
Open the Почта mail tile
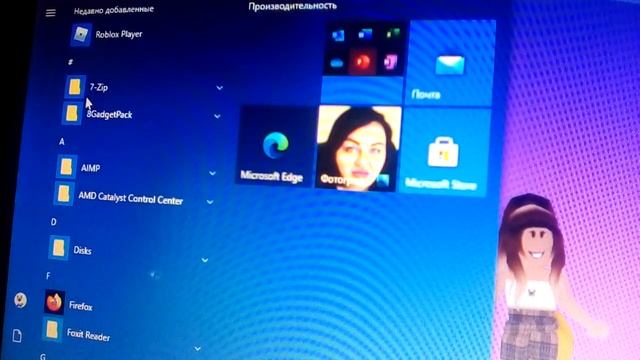click(450, 62)
